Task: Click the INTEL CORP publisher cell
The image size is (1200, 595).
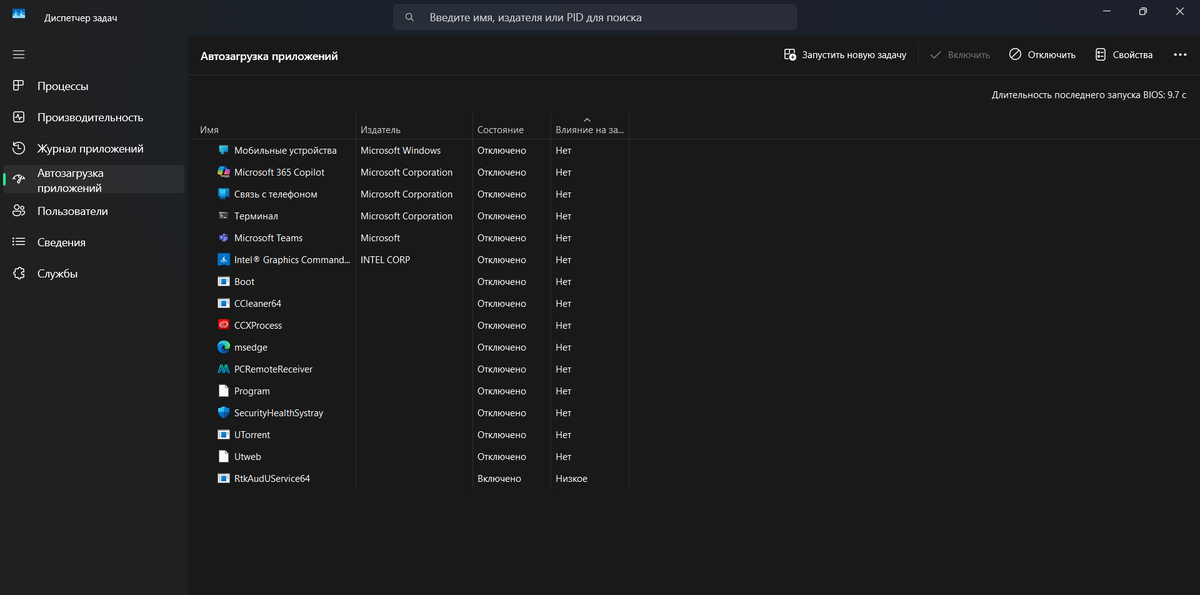Action: (x=385, y=260)
